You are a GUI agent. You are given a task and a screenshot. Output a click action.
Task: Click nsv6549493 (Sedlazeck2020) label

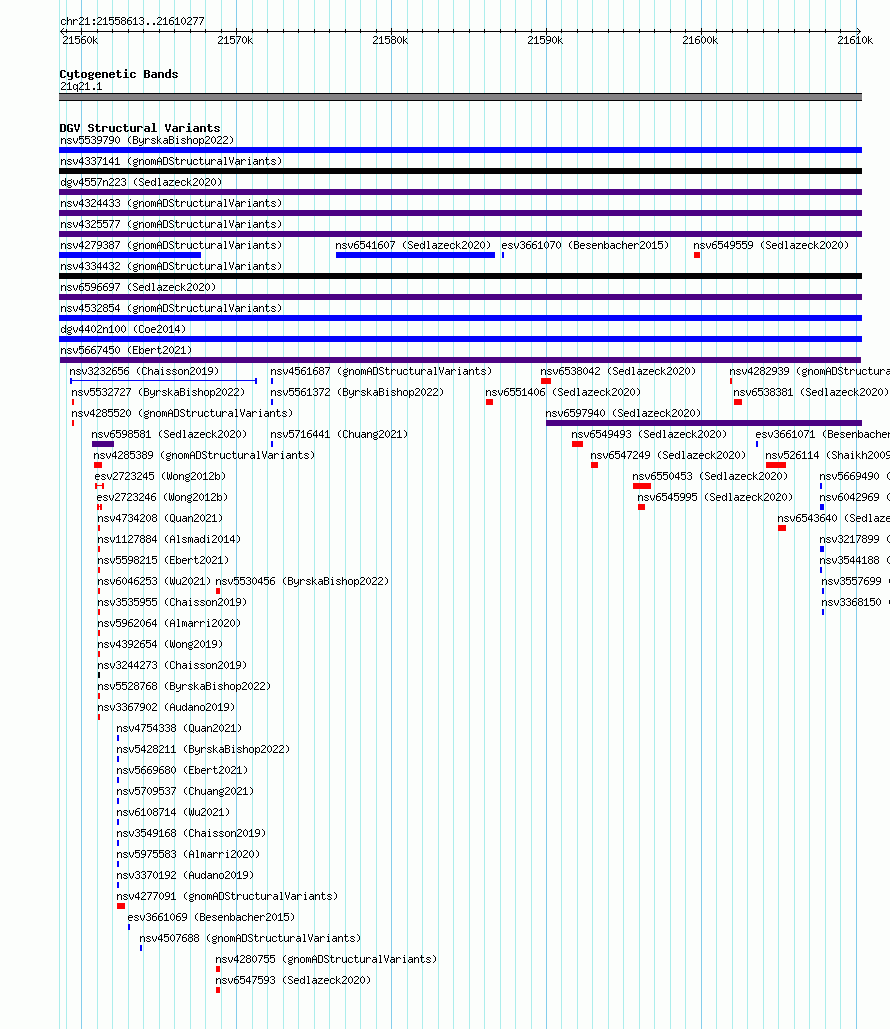648,434
